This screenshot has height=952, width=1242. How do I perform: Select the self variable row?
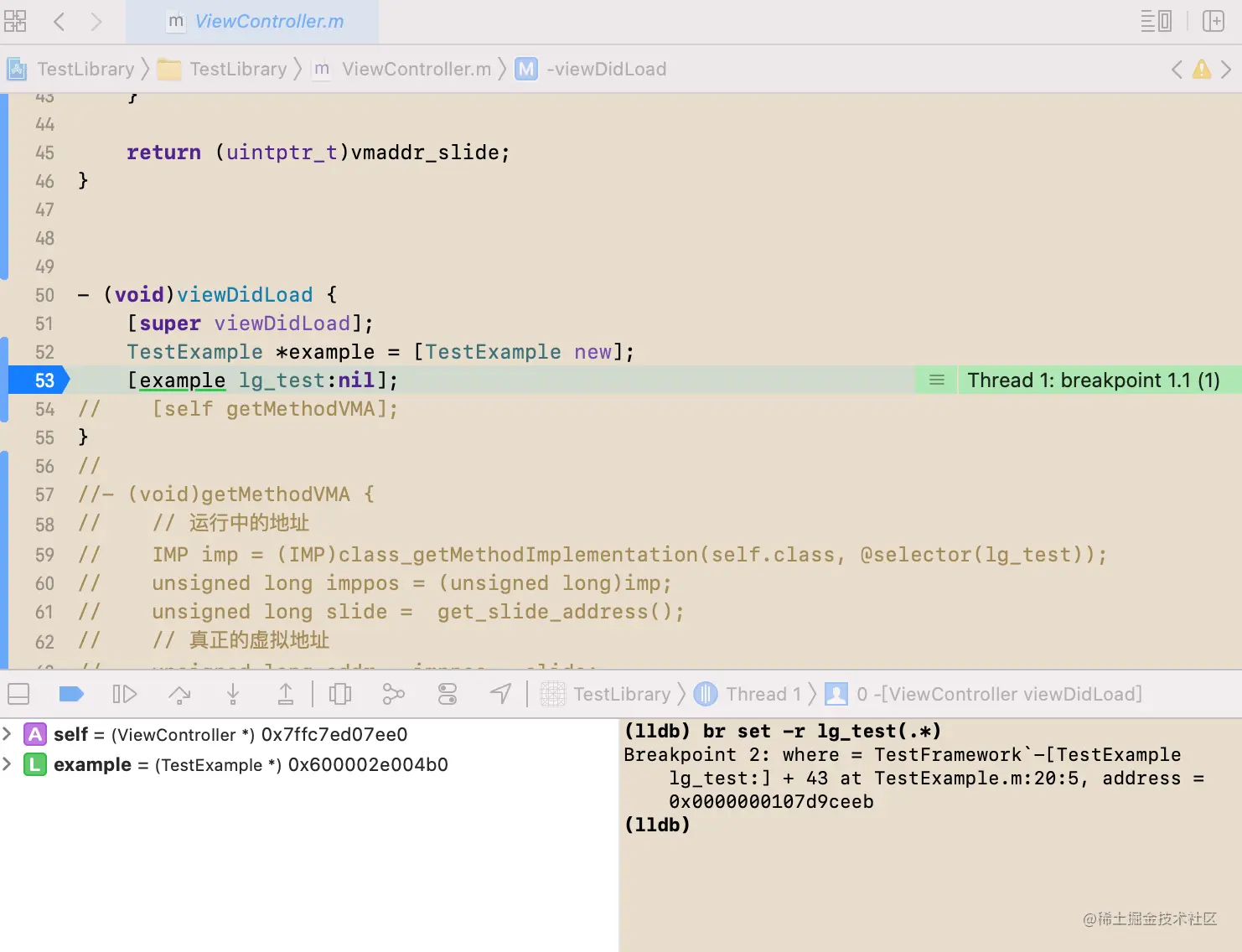point(309,735)
